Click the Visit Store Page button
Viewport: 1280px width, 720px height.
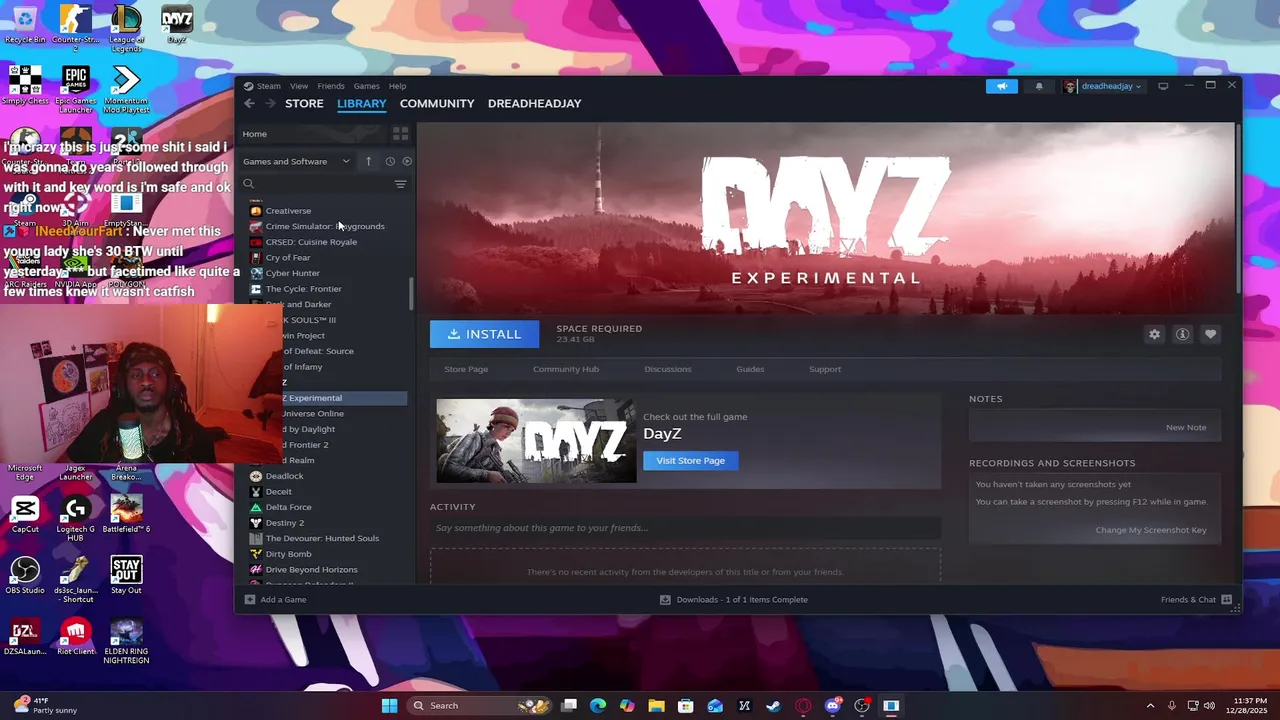(x=690, y=461)
